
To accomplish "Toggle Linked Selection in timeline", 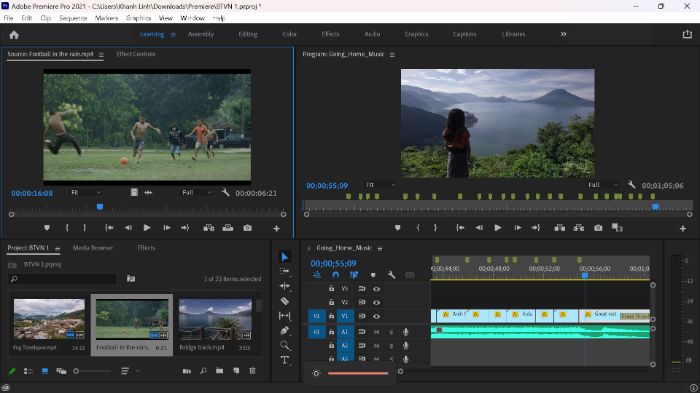I will click(354, 275).
